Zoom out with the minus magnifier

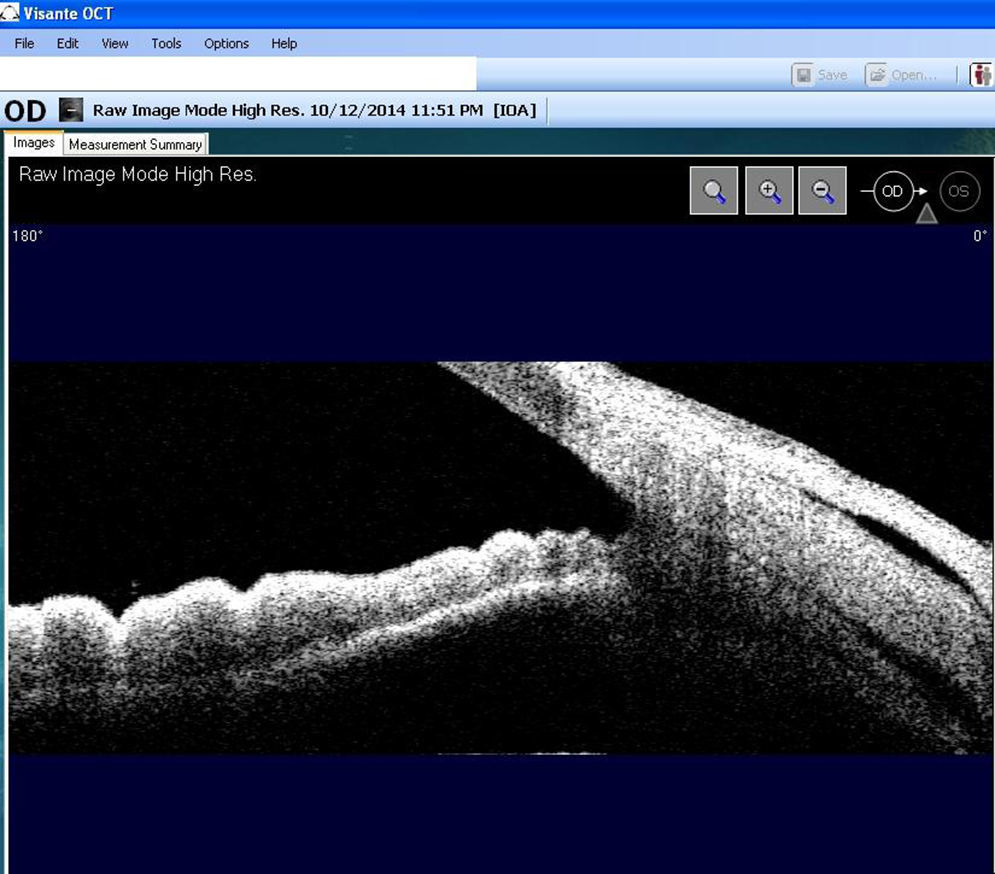(822, 191)
